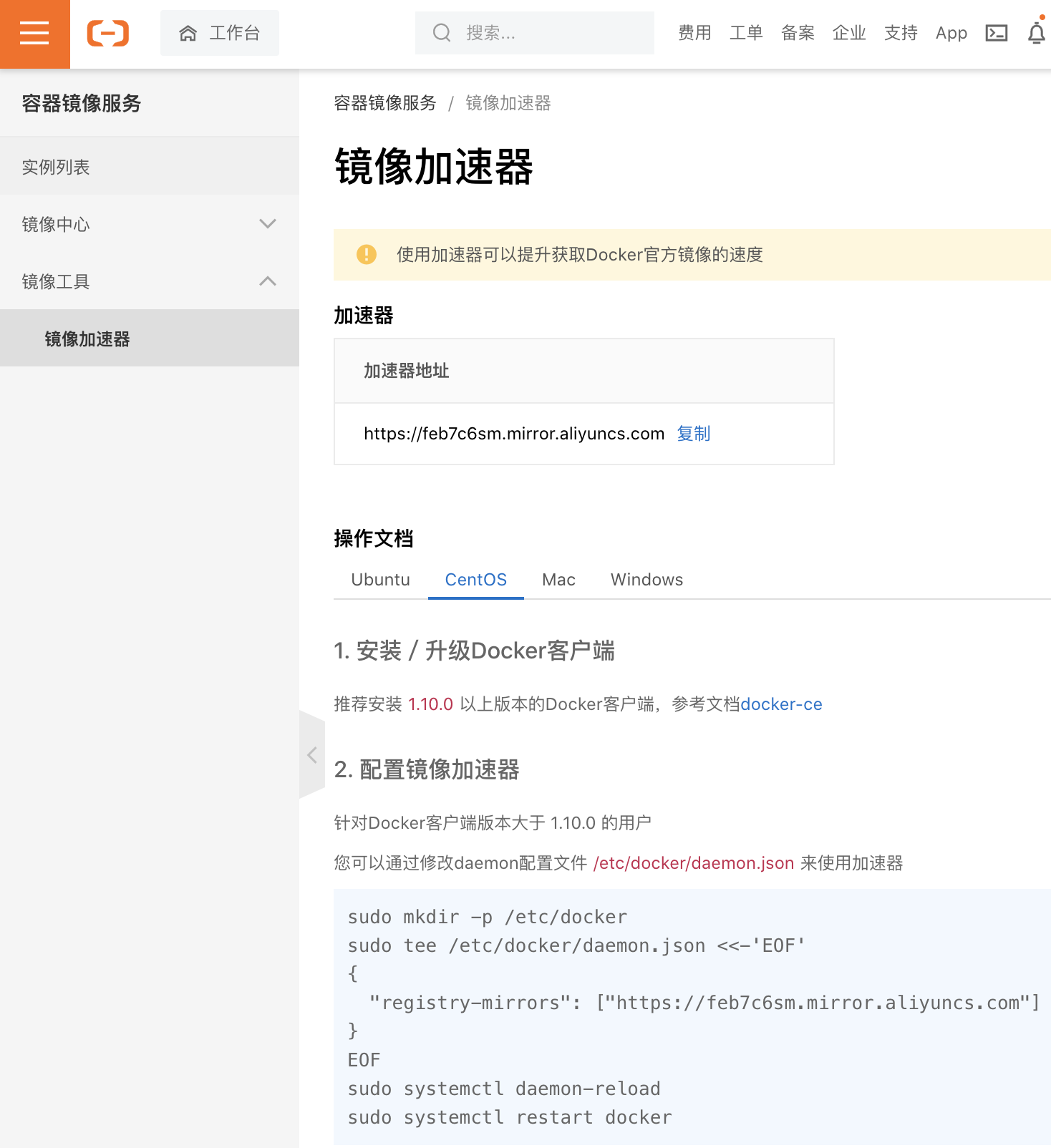
Task: Click 容器镜像服务 breadcrumb link
Action: click(385, 103)
